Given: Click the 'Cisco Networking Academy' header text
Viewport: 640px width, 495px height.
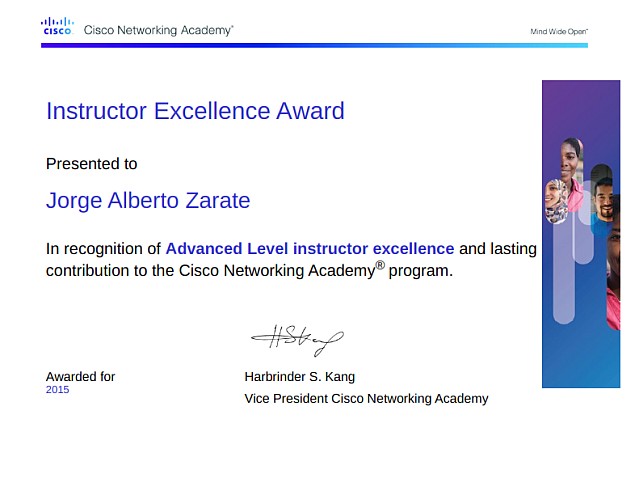Looking at the screenshot, I should tap(158, 30).
